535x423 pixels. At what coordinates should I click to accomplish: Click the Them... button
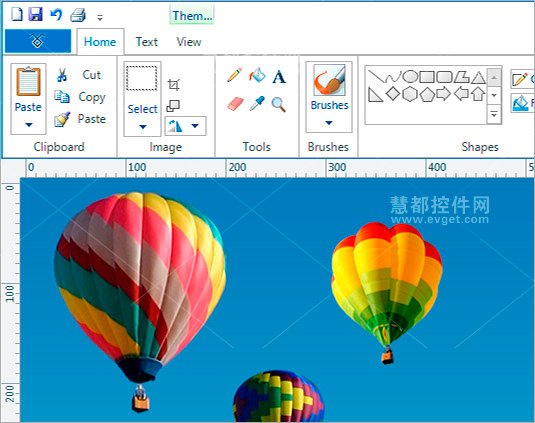point(192,15)
